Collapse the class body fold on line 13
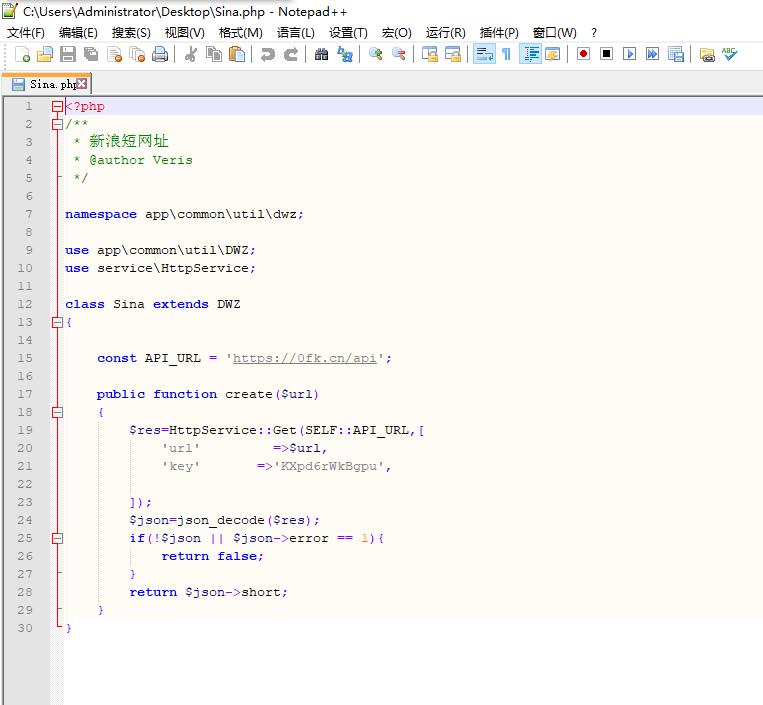 point(57,322)
